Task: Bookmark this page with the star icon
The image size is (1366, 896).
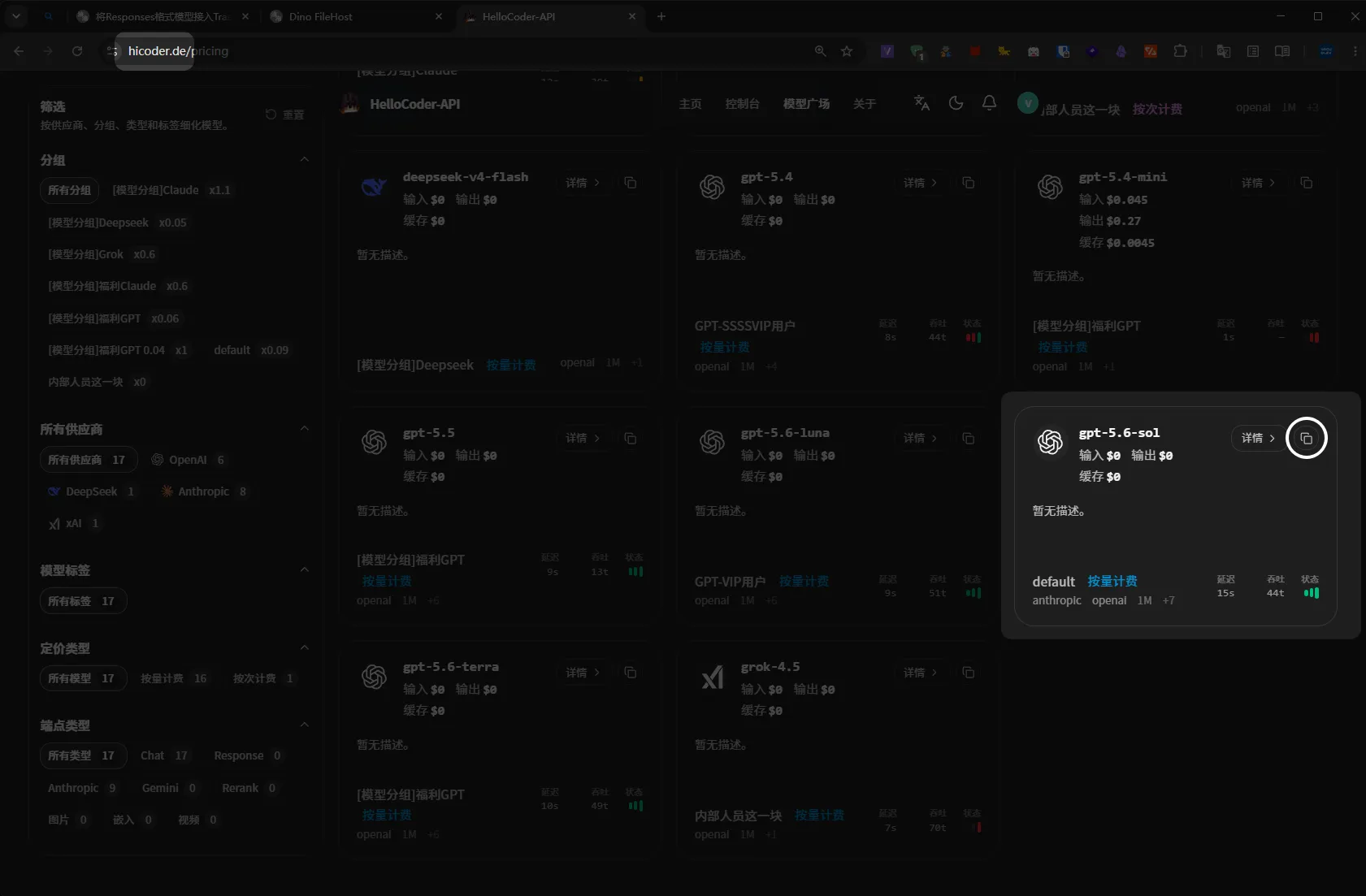Action: 847,51
